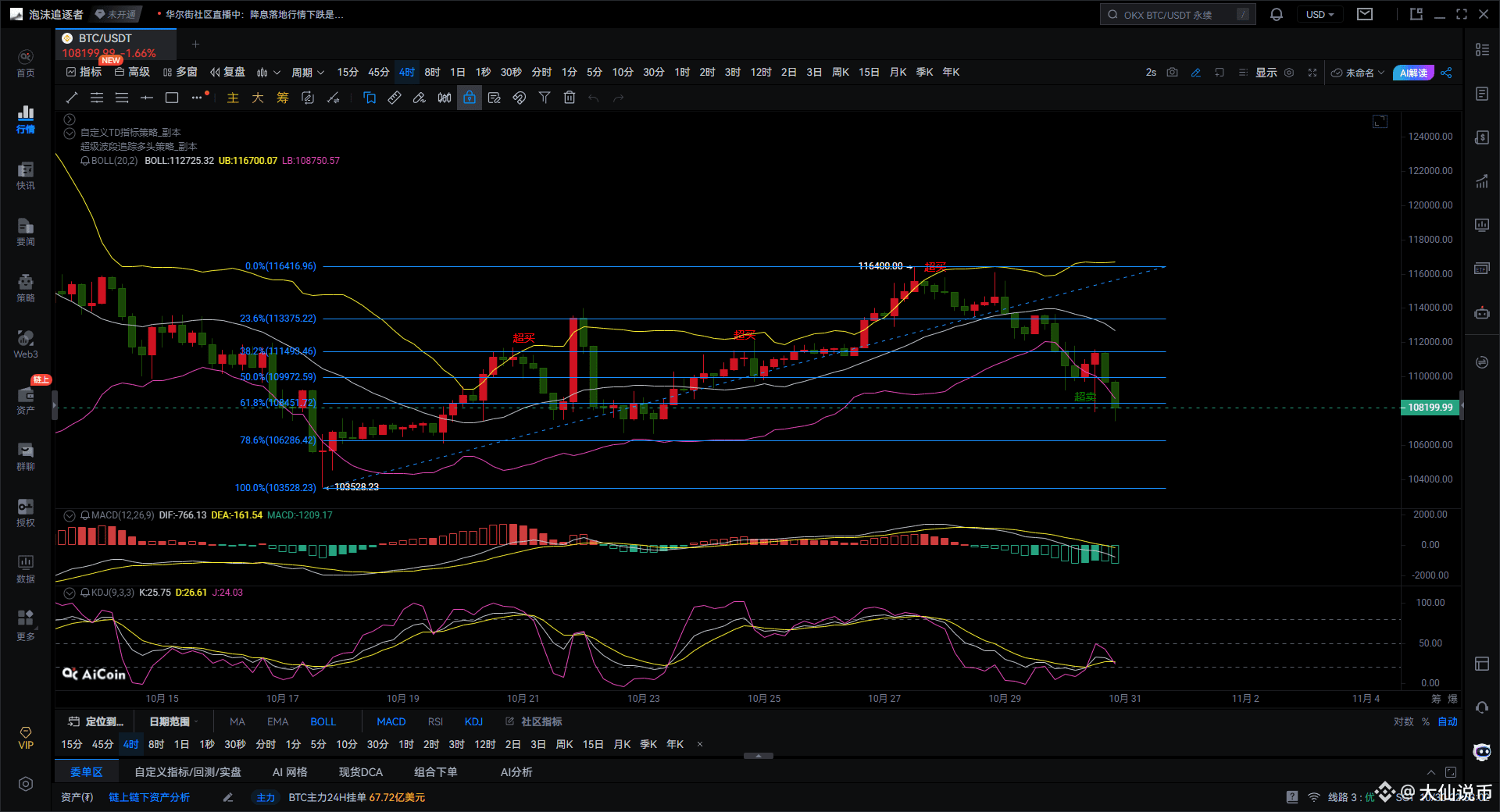Take a chart screenshot with camera icon
Viewport: 1500px width, 812px height.
pyautogui.click(x=1172, y=73)
